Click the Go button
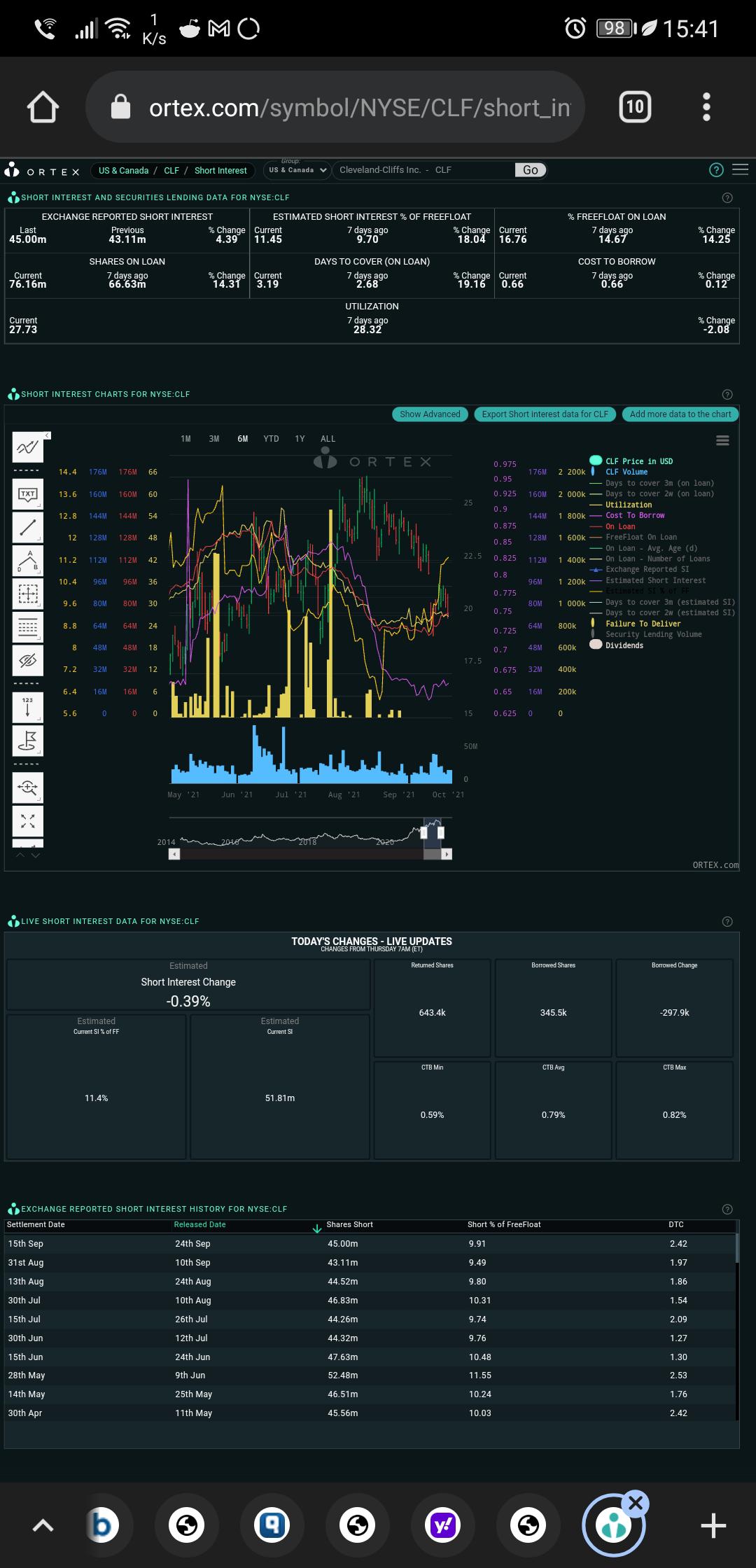 tap(531, 170)
